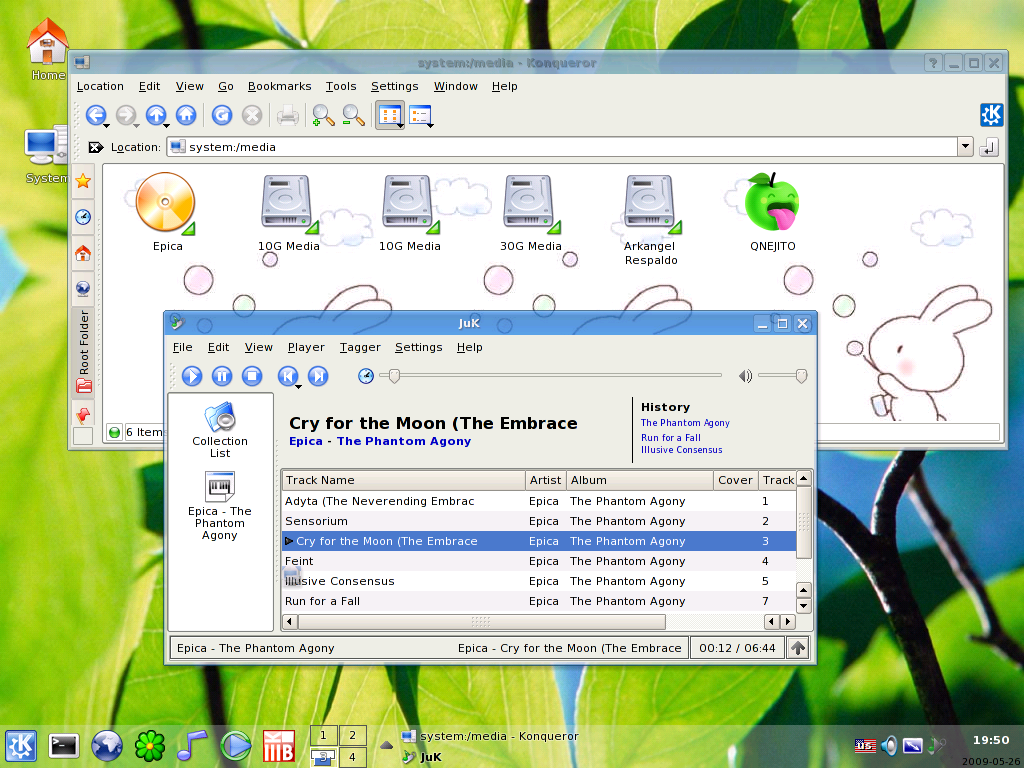Click the Stop button in JuK
This screenshot has width=1024, height=768.
(252, 376)
